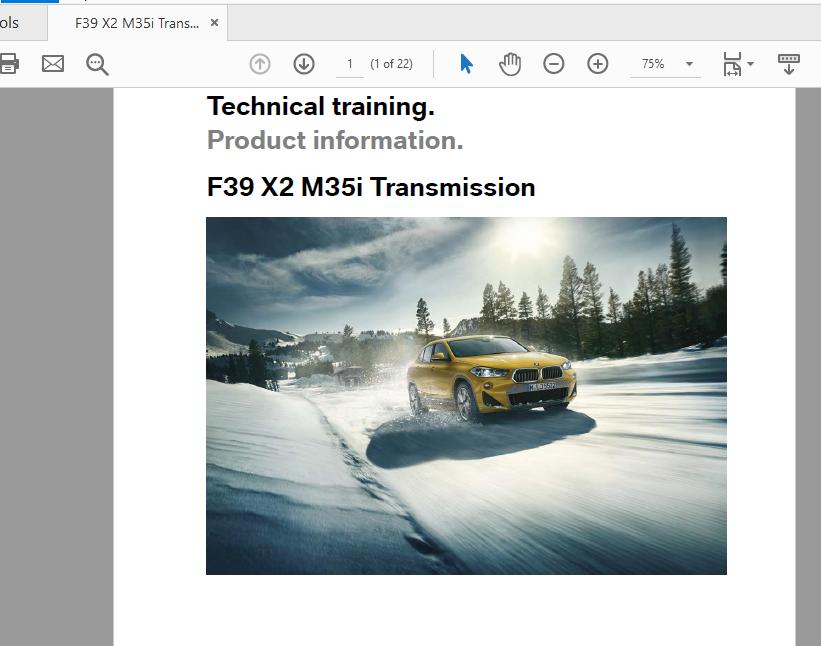Zoom out with the minus button
The height and width of the screenshot is (646, 821).
[553, 64]
